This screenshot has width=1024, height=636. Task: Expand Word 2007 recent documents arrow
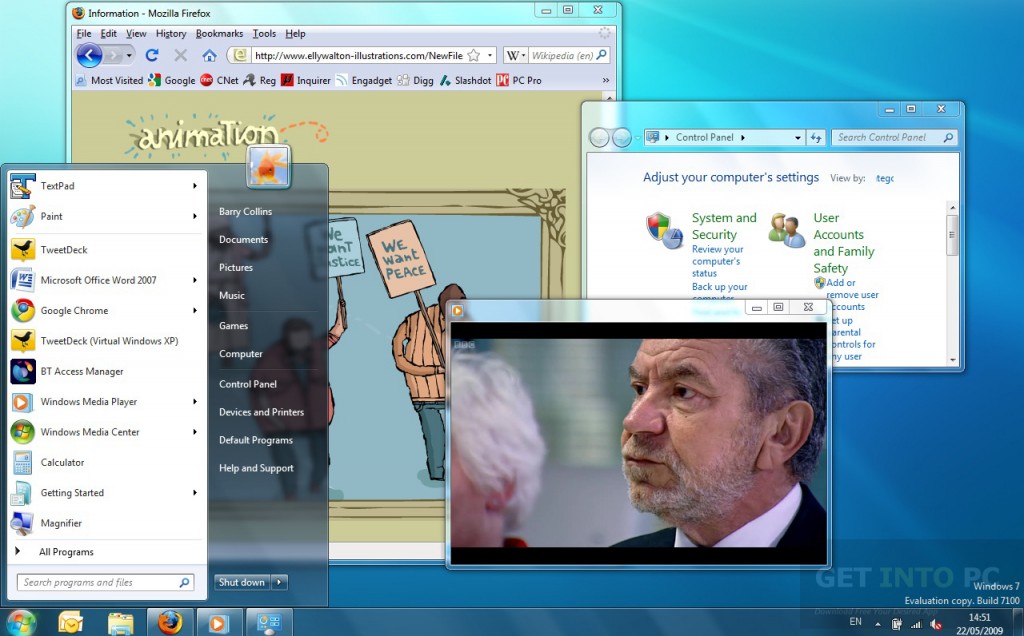[195, 280]
